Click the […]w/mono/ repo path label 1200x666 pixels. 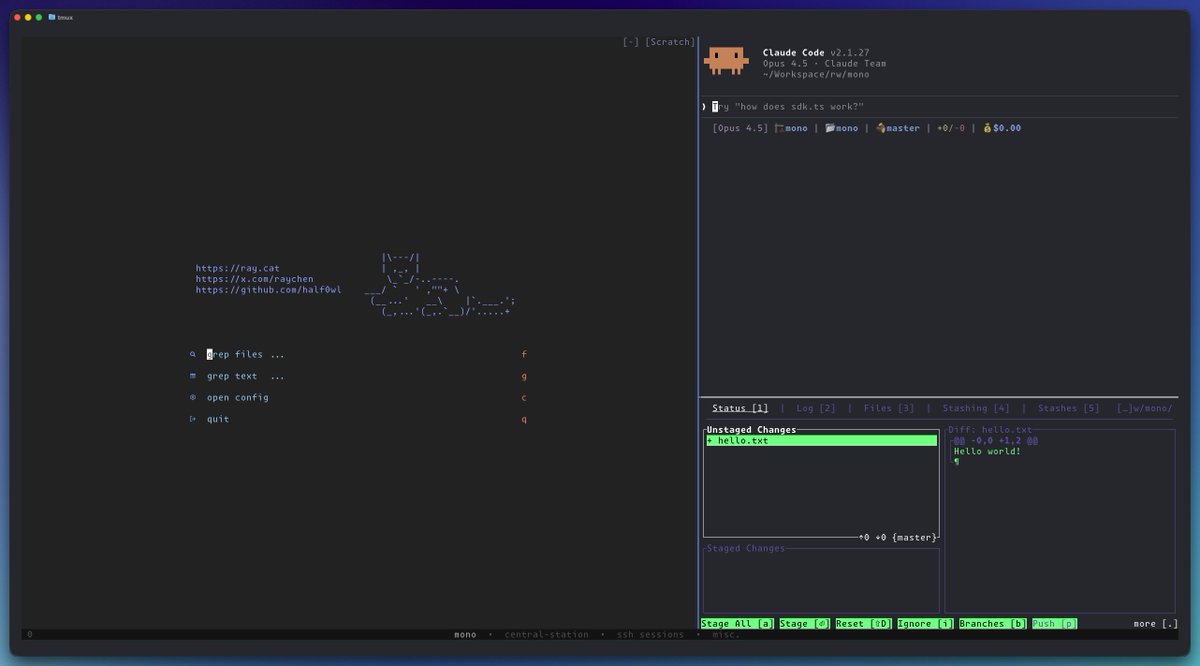(x=1144, y=408)
